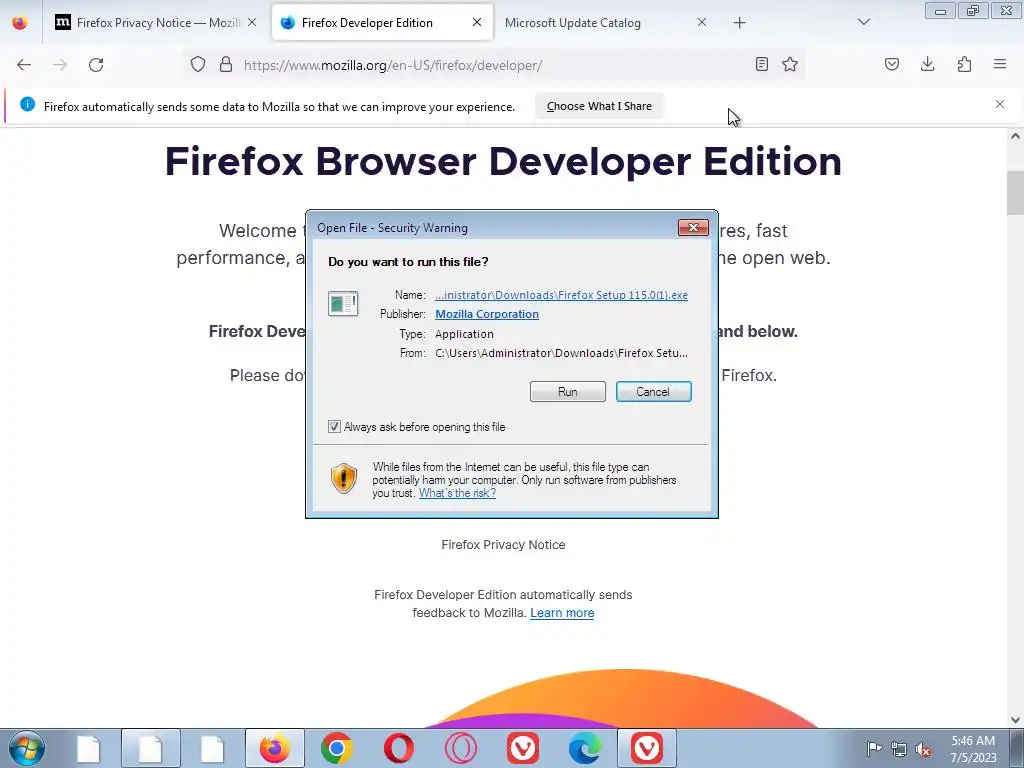Viewport: 1024px width, 768px height.
Task: Open the Pocket save icon
Action: [892, 65]
